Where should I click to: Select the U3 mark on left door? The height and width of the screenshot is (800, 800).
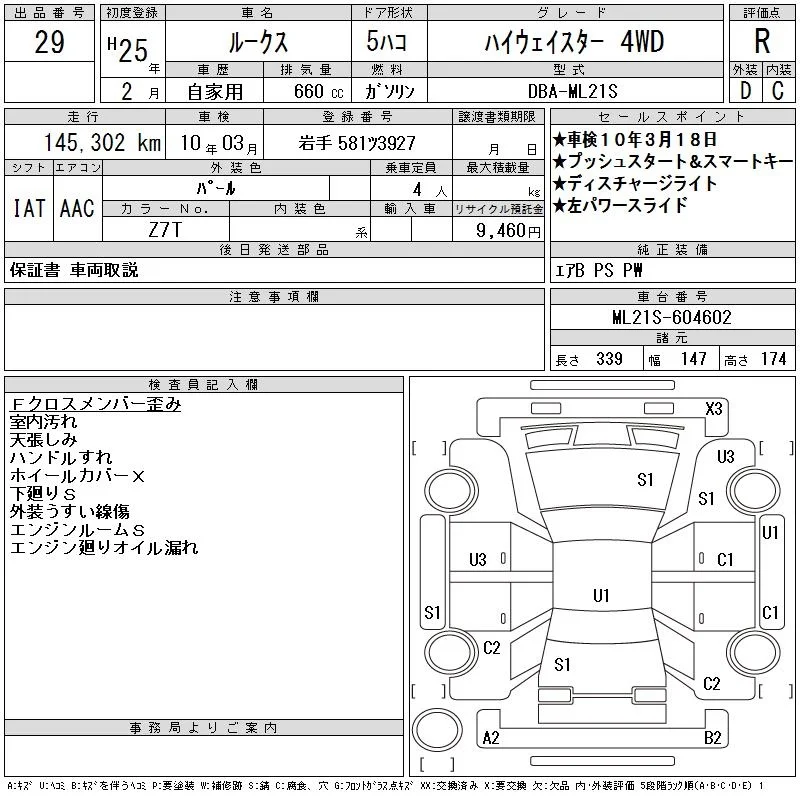pyautogui.click(x=478, y=560)
